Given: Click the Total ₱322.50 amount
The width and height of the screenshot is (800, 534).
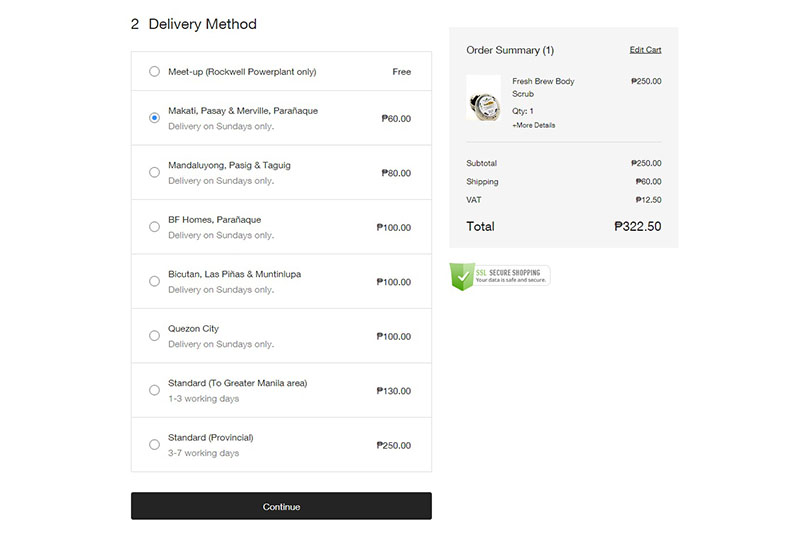Looking at the screenshot, I should [x=637, y=226].
